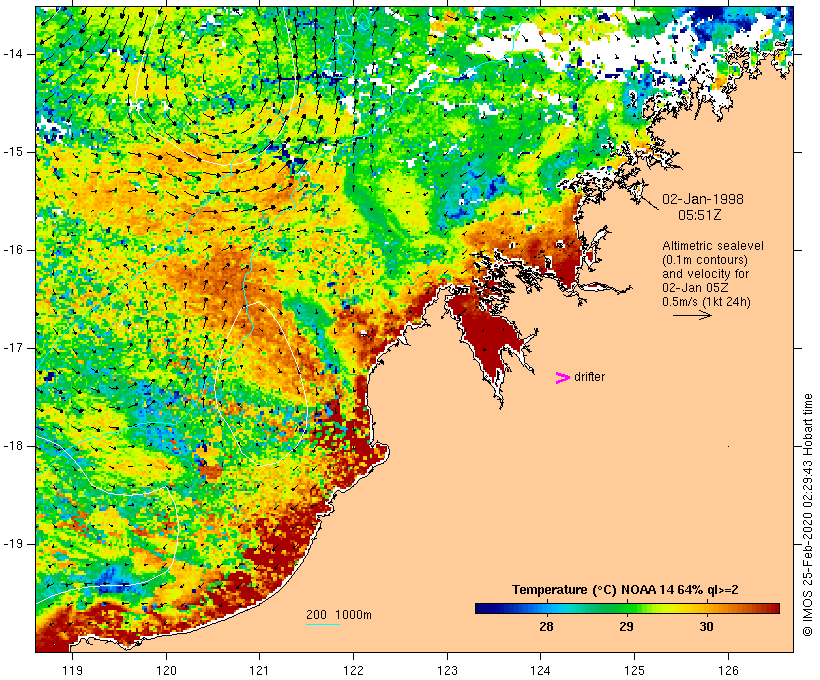Click the time text '05:51Z'
This screenshot has width=820, height=680.
pyautogui.click(x=699, y=215)
